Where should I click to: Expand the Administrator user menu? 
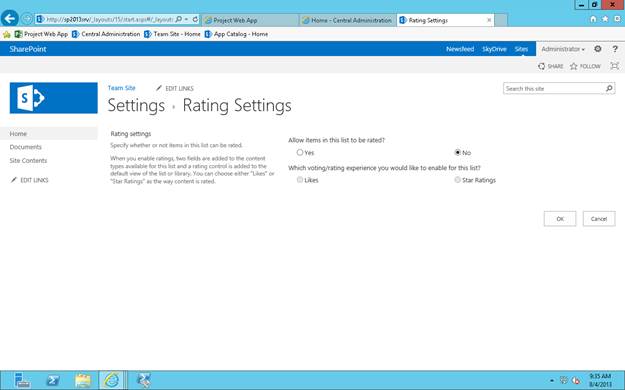[x=563, y=49]
